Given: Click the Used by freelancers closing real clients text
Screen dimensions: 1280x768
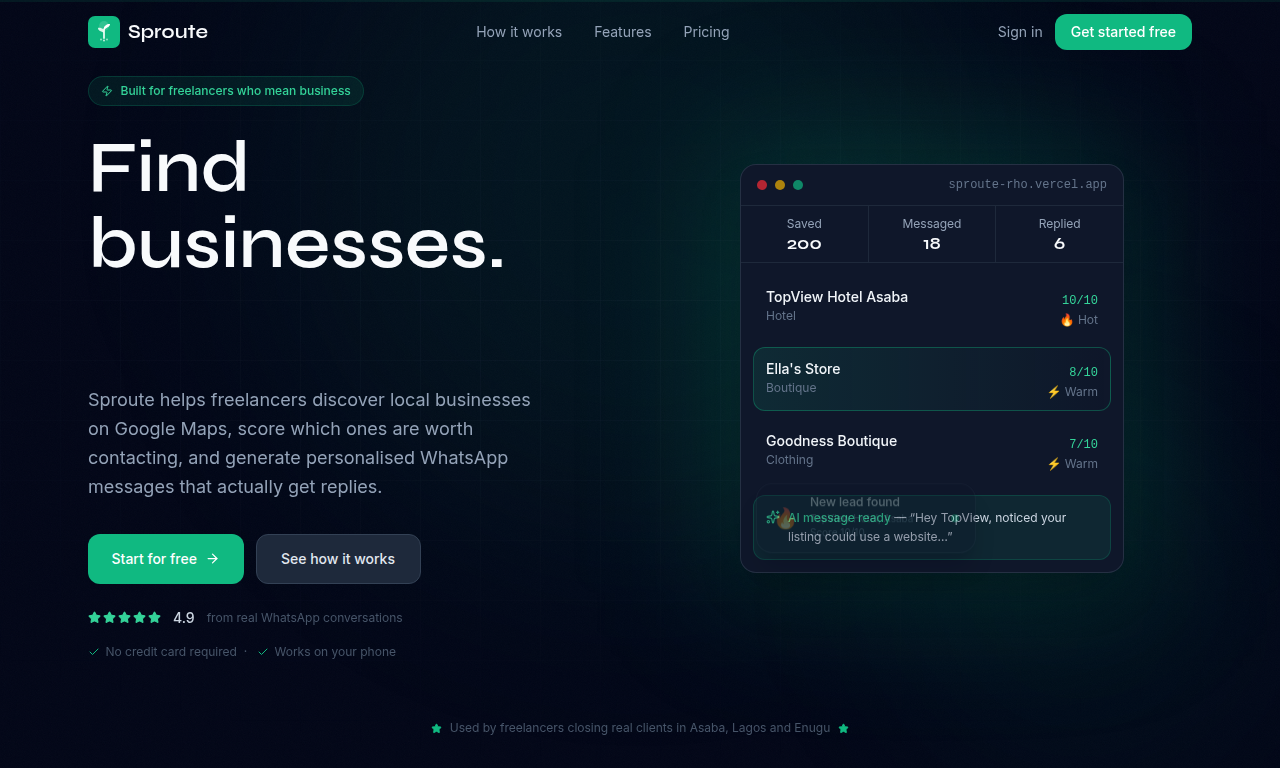Looking at the screenshot, I should click(x=640, y=728).
